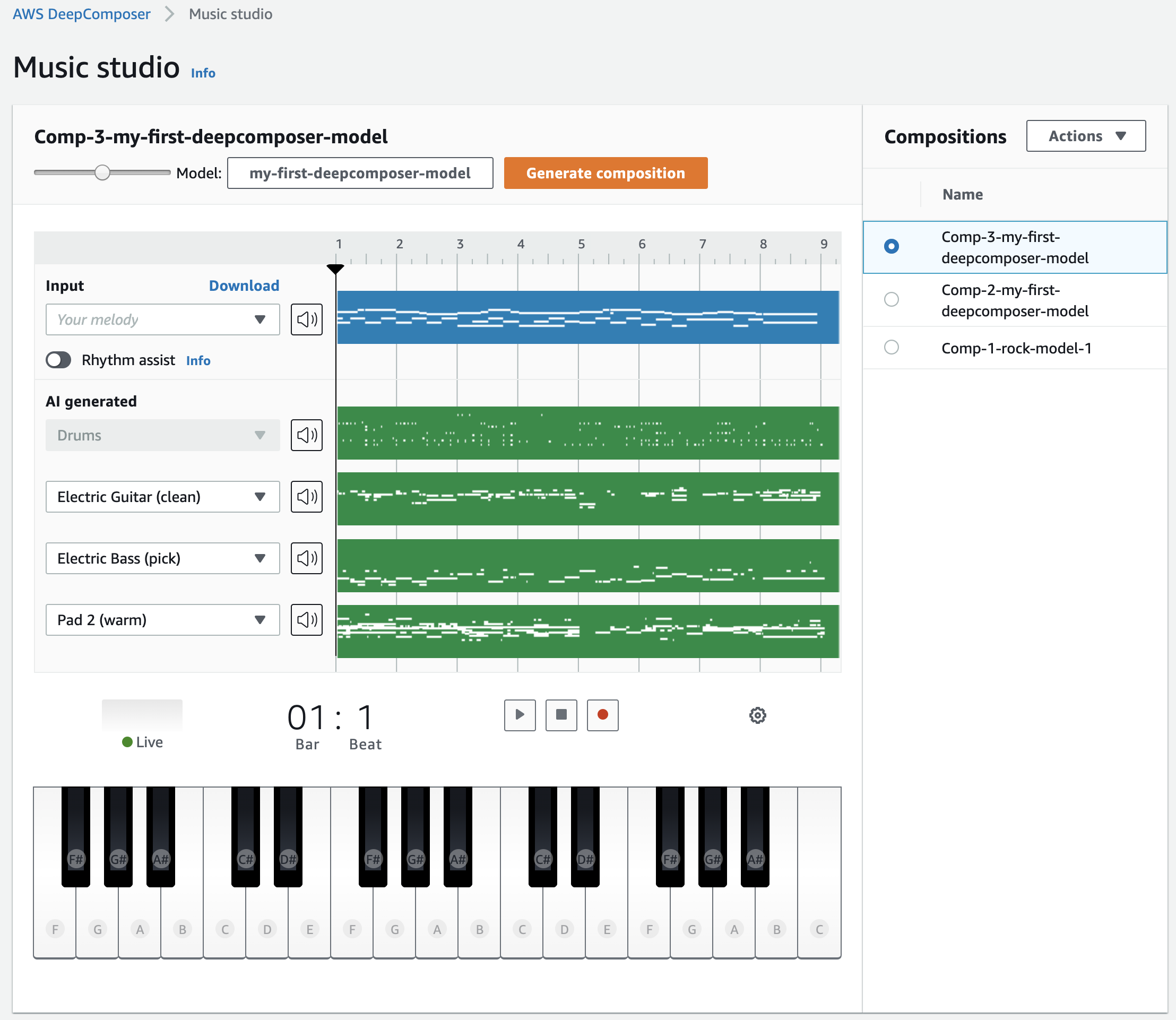Click the slider handle beside Model
The image size is (1176, 1020).
[x=102, y=172]
